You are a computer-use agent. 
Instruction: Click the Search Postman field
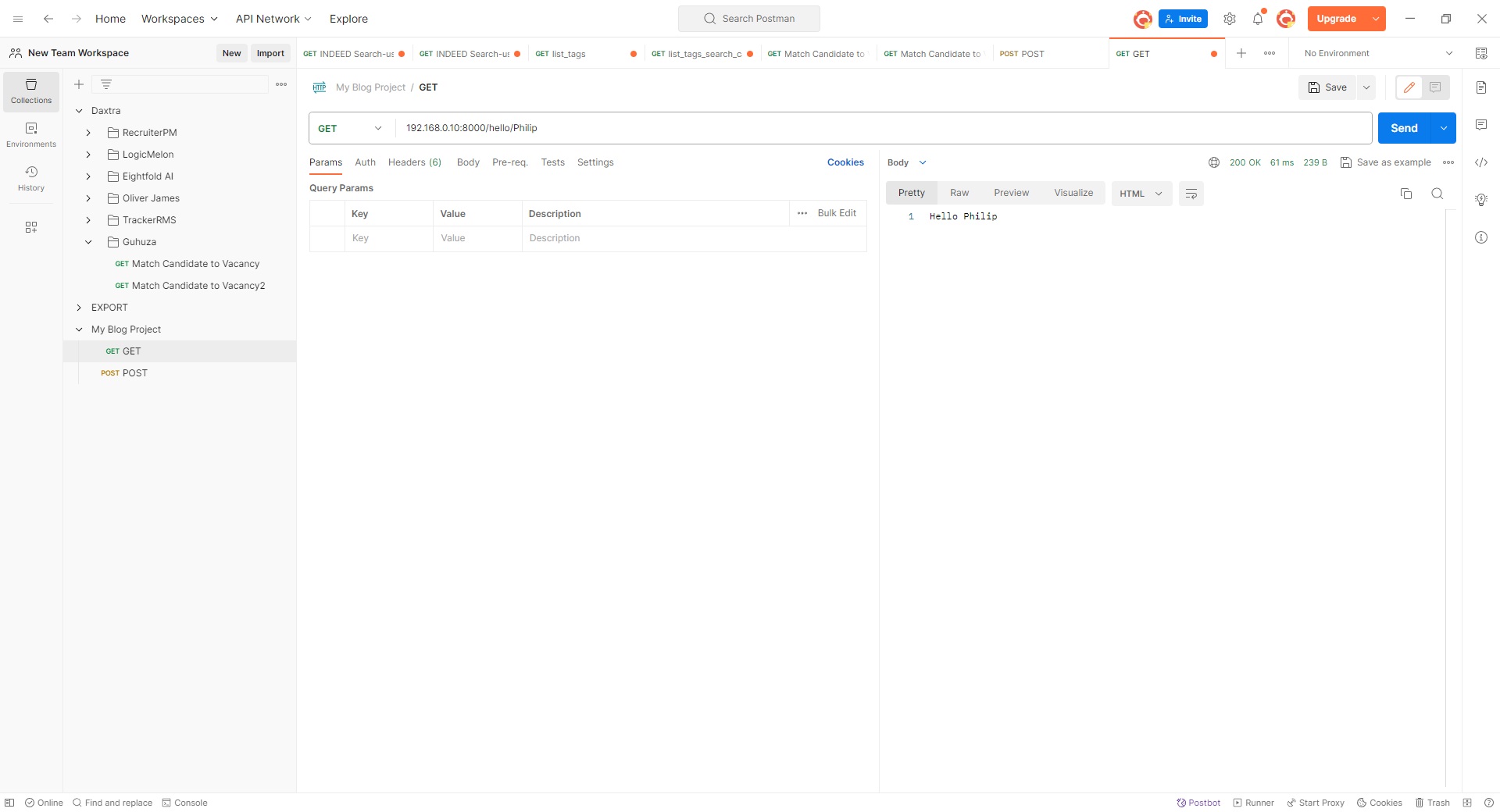(x=749, y=19)
